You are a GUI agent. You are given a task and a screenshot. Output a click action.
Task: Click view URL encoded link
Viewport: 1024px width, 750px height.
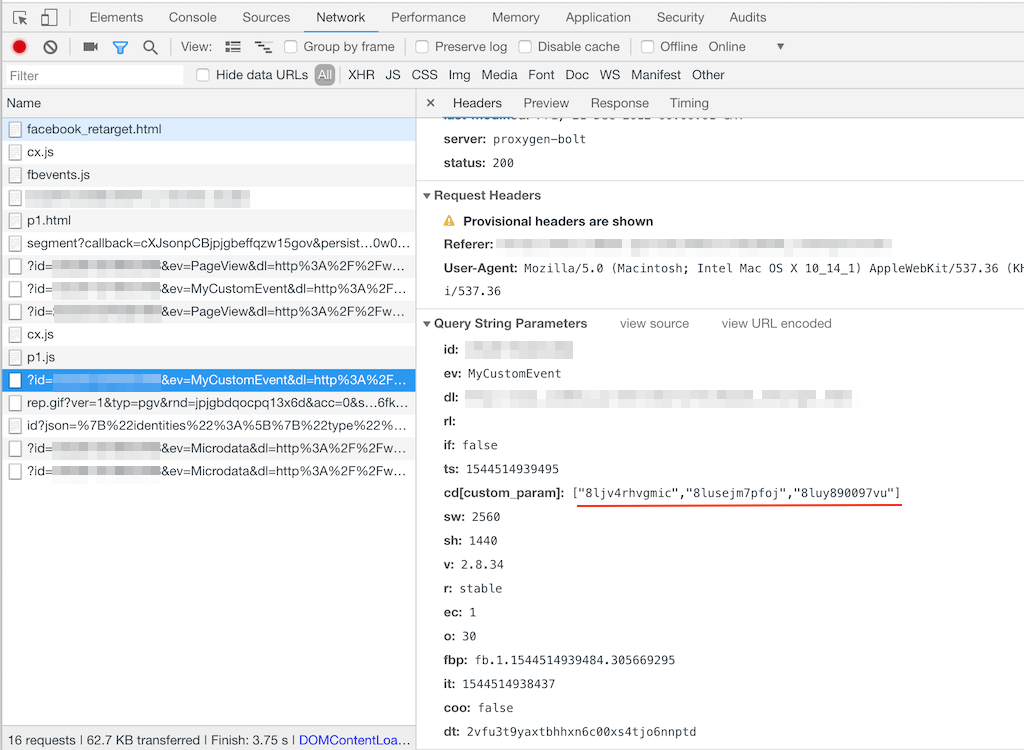point(776,323)
